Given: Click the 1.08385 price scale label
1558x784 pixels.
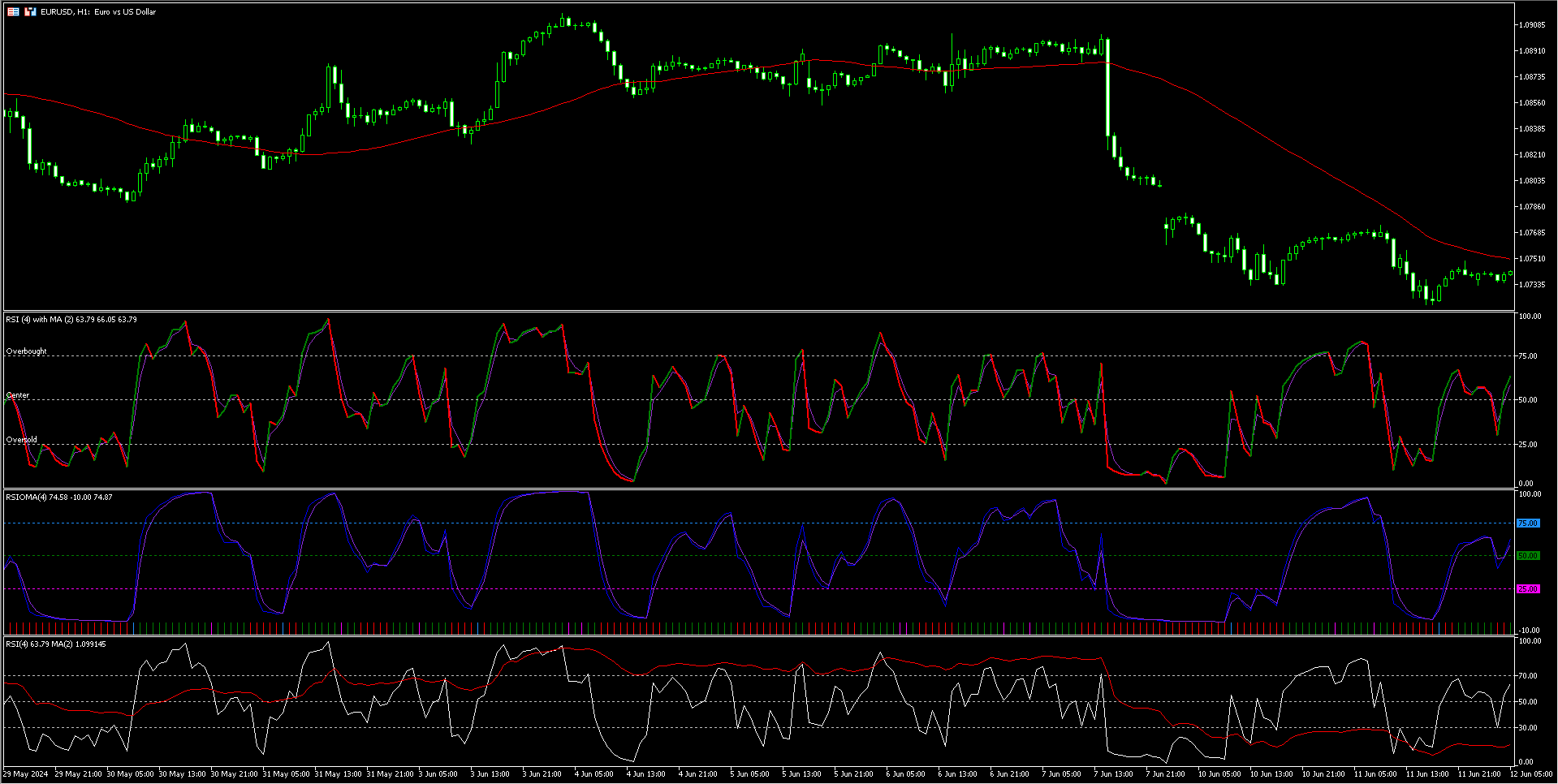Looking at the screenshot, I should coord(1531,129).
